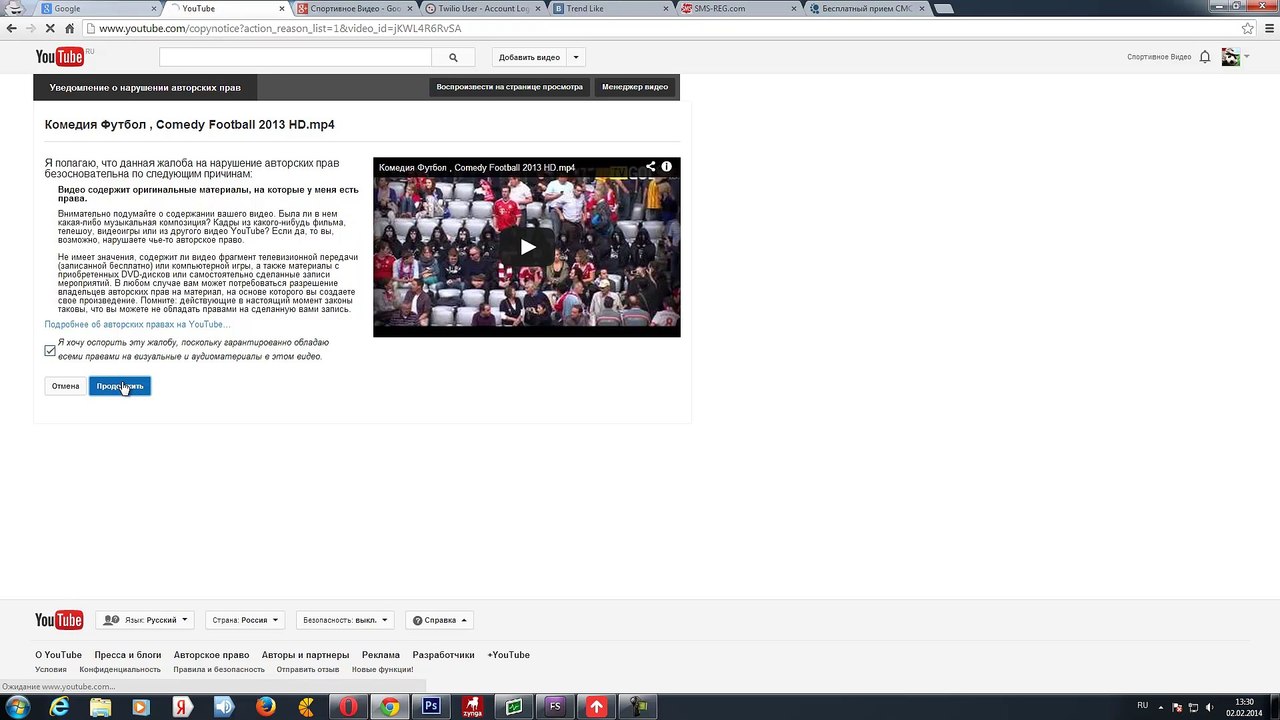Open Авторское право footer link
Viewport: 1280px width, 720px height.
click(211, 655)
